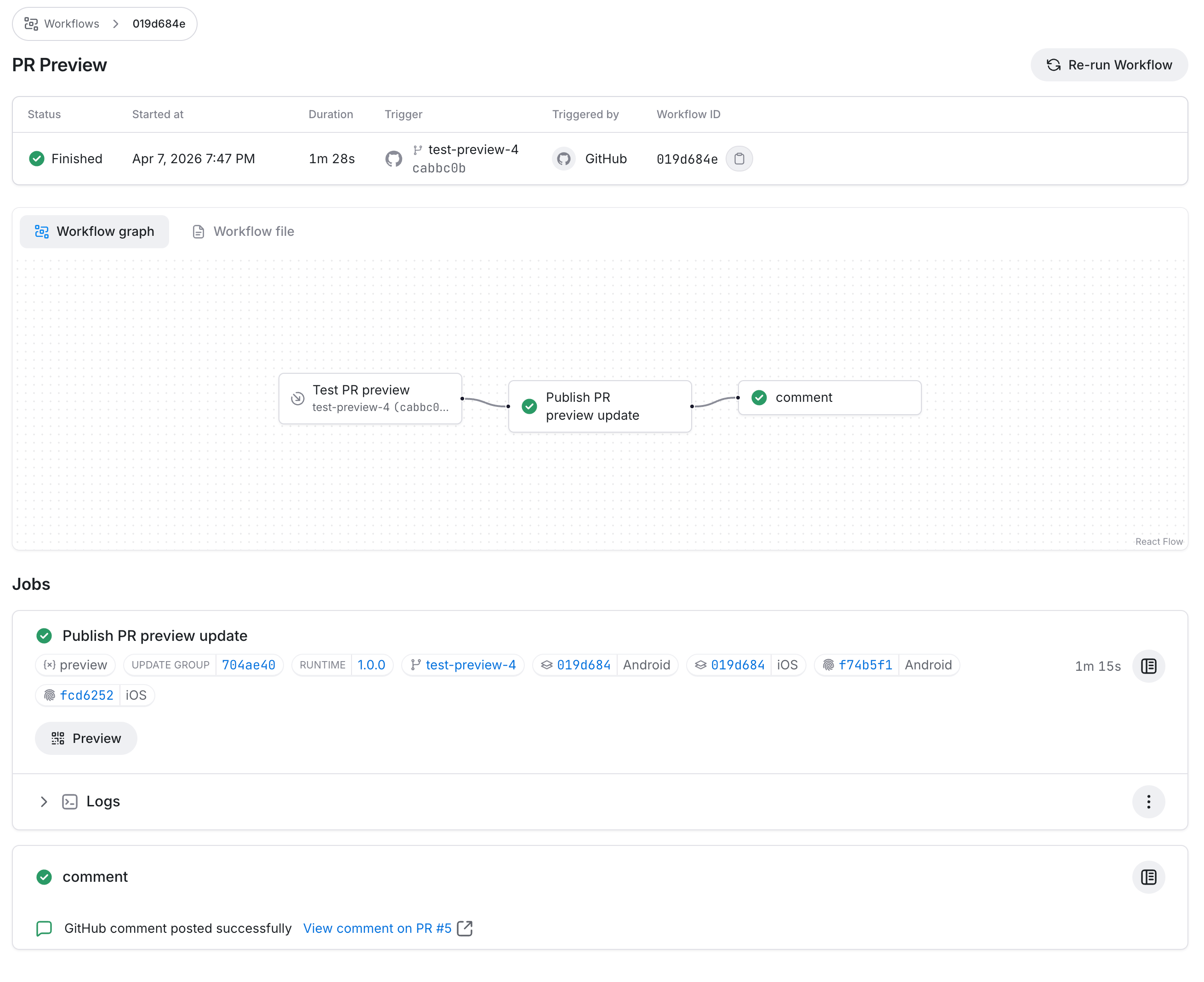Click the workflow ID text 019d684e in table

pos(687,160)
